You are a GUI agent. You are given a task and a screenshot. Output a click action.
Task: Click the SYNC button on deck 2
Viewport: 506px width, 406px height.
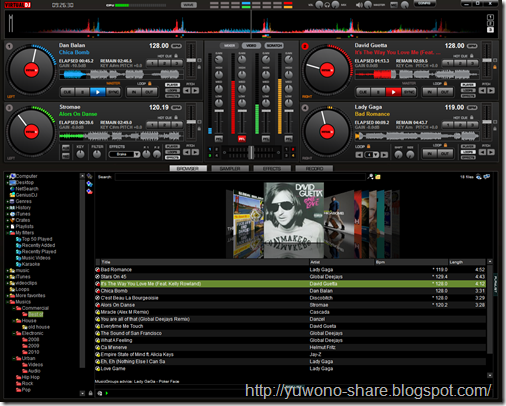pos(409,92)
